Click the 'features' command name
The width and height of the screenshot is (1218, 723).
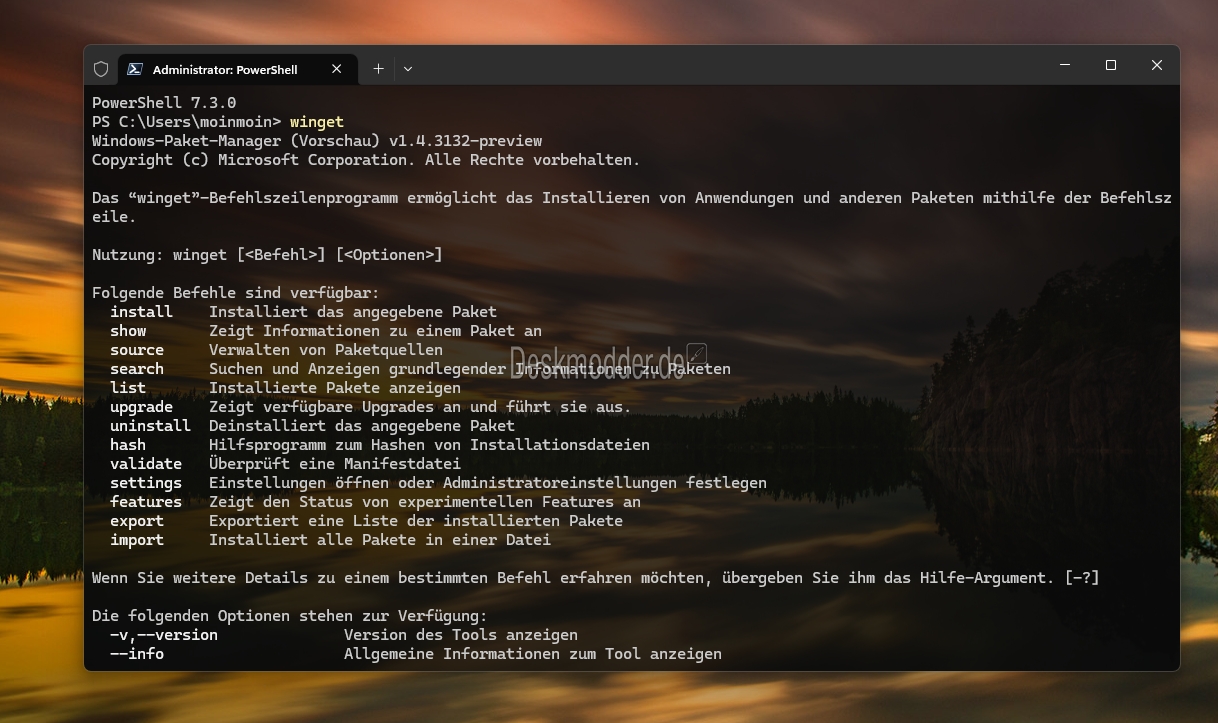[x=146, y=502]
